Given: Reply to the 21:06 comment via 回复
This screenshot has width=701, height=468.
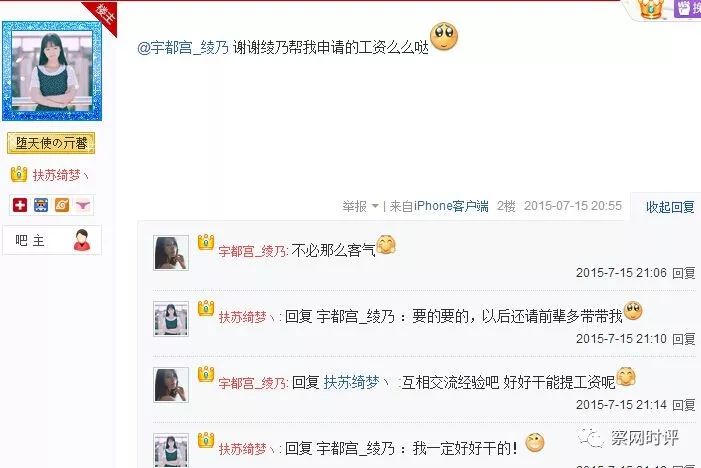Looking at the screenshot, I should click(684, 273).
